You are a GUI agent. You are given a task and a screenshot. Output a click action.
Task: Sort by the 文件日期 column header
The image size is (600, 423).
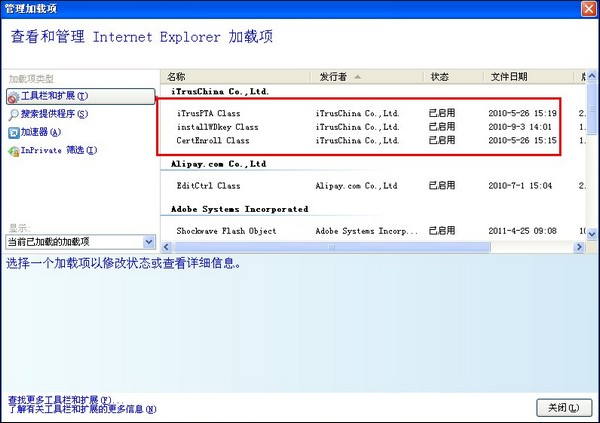point(510,76)
